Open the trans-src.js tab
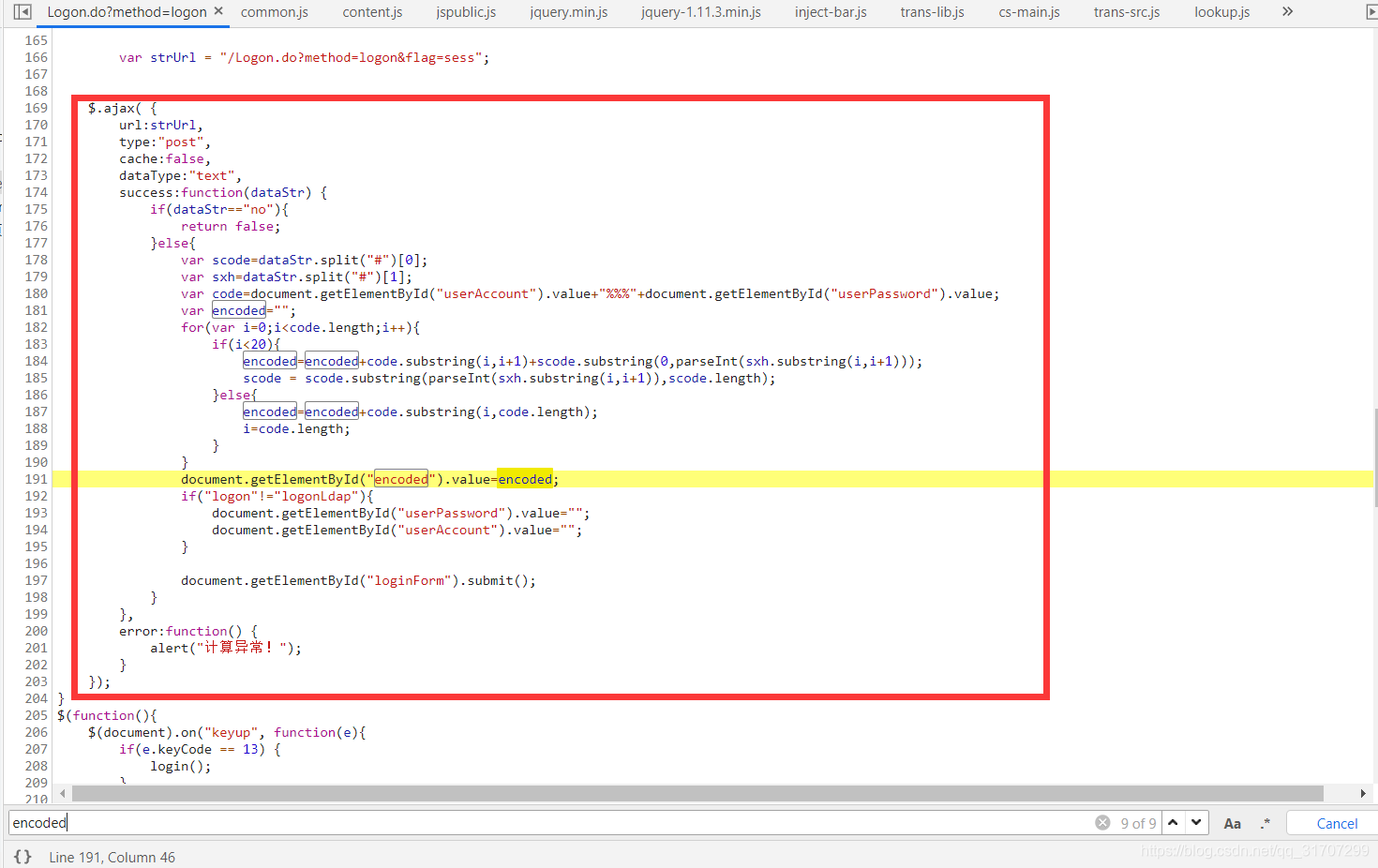Viewport: 1378px width, 868px height. coord(1127,12)
